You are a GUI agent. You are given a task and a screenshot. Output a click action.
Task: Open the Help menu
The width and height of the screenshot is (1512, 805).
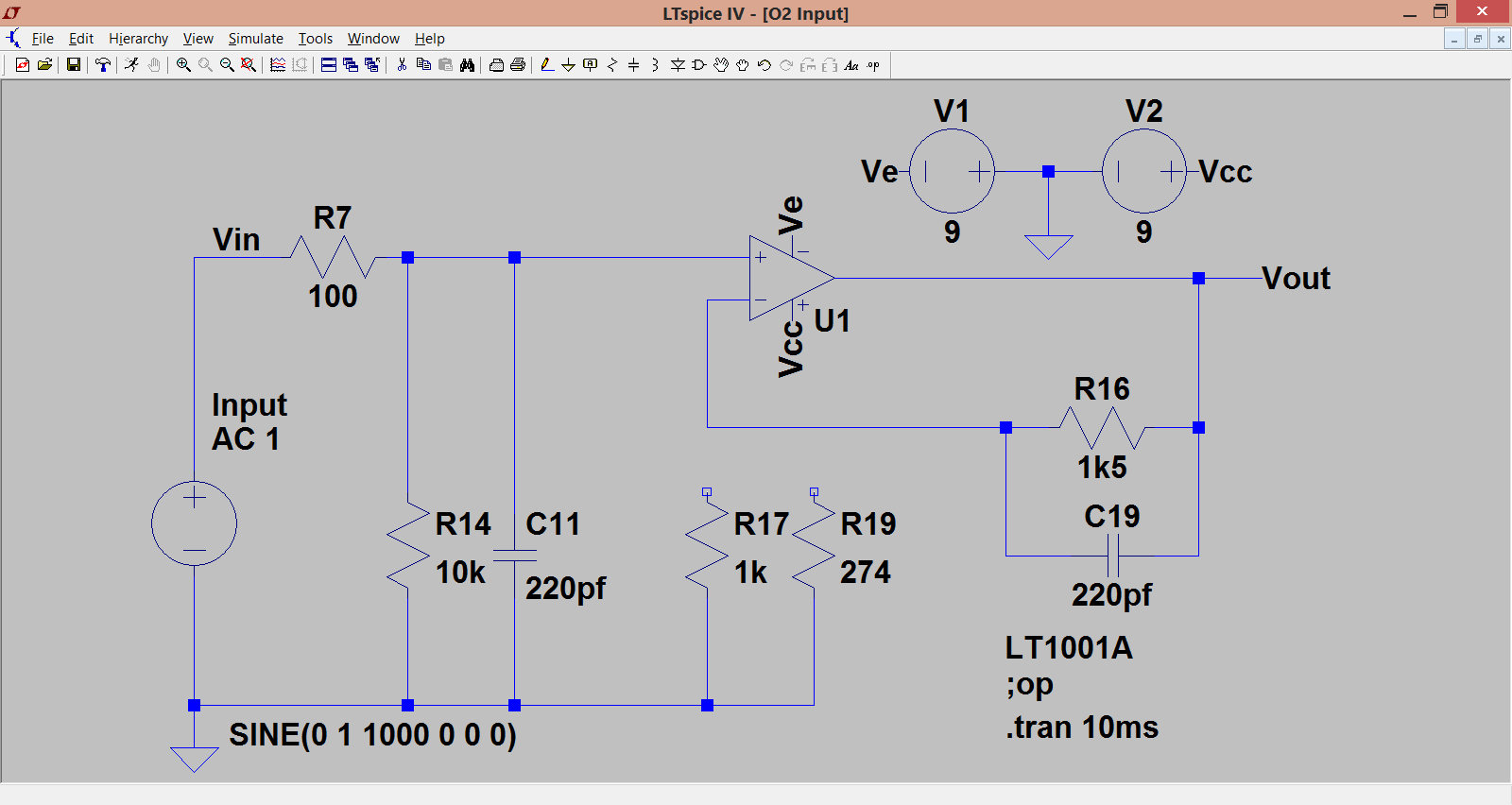coord(430,39)
